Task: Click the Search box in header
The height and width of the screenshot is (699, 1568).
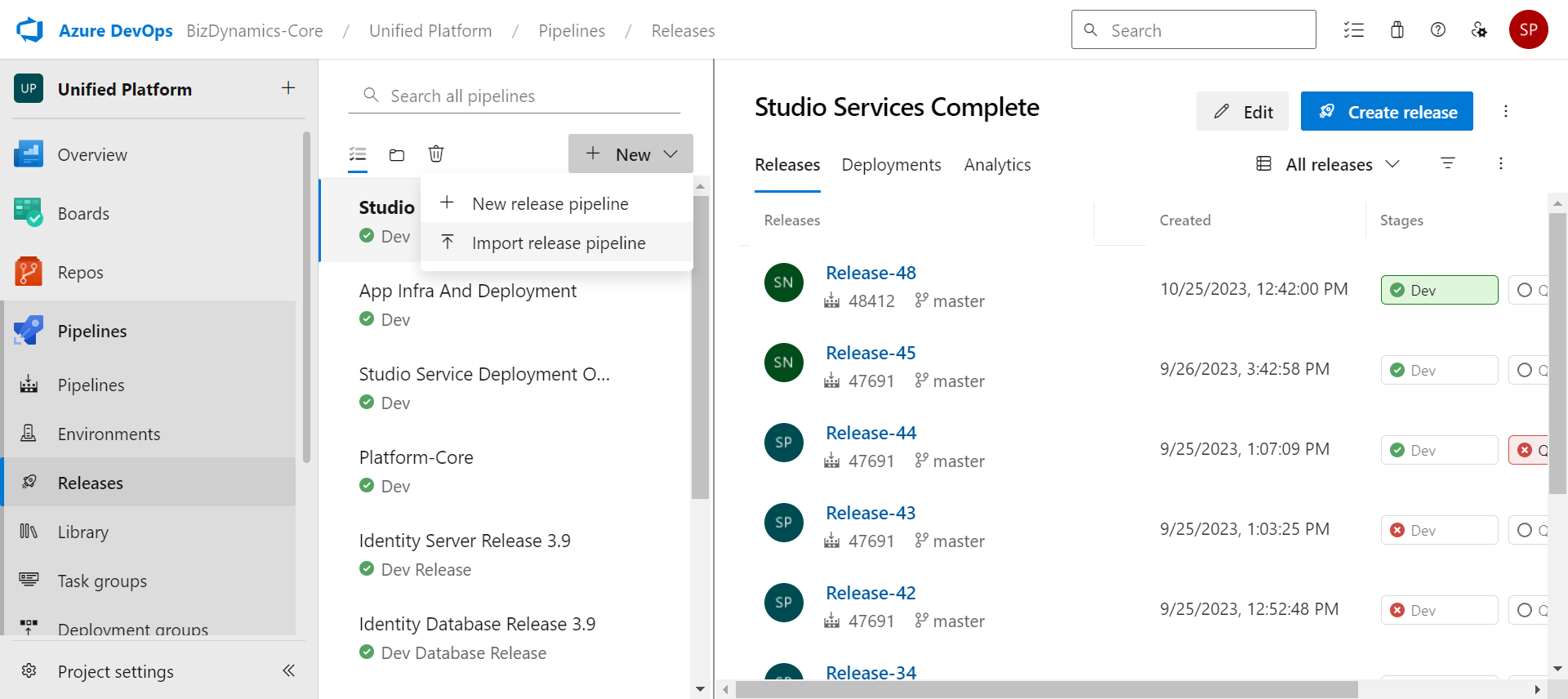Action: pos(1194,30)
